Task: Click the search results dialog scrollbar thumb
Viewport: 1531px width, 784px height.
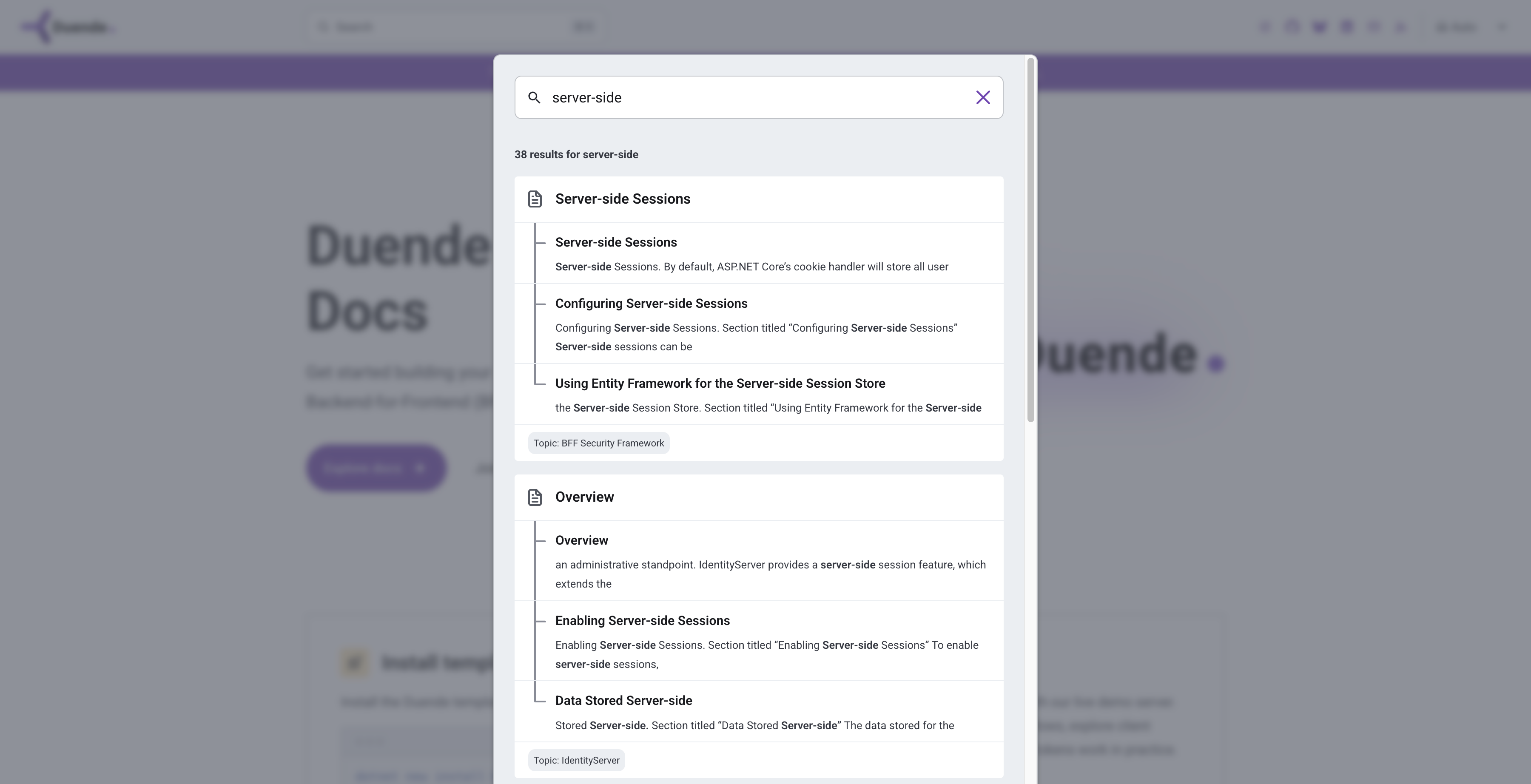Action: coord(1030,240)
